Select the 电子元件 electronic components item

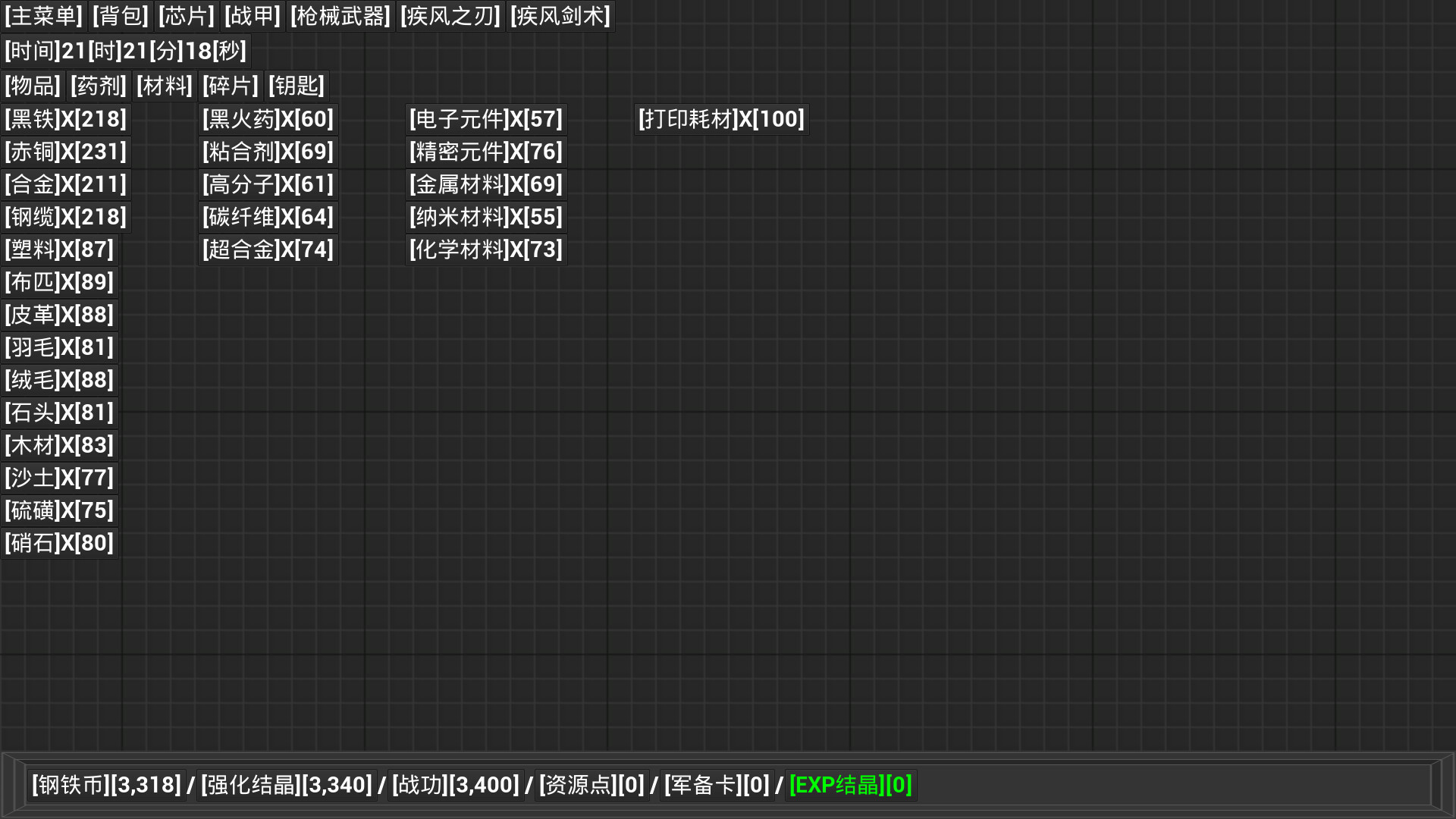pyautogui.click(x=485, y=118)
